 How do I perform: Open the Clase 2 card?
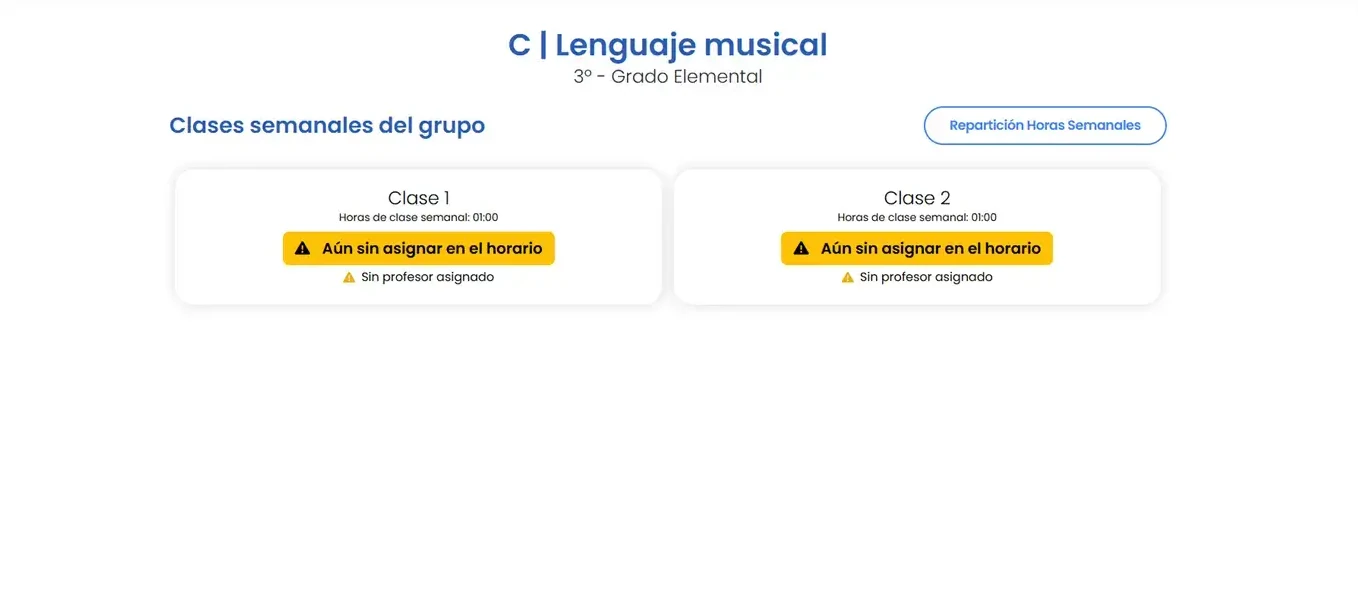[x=916, y=236]
